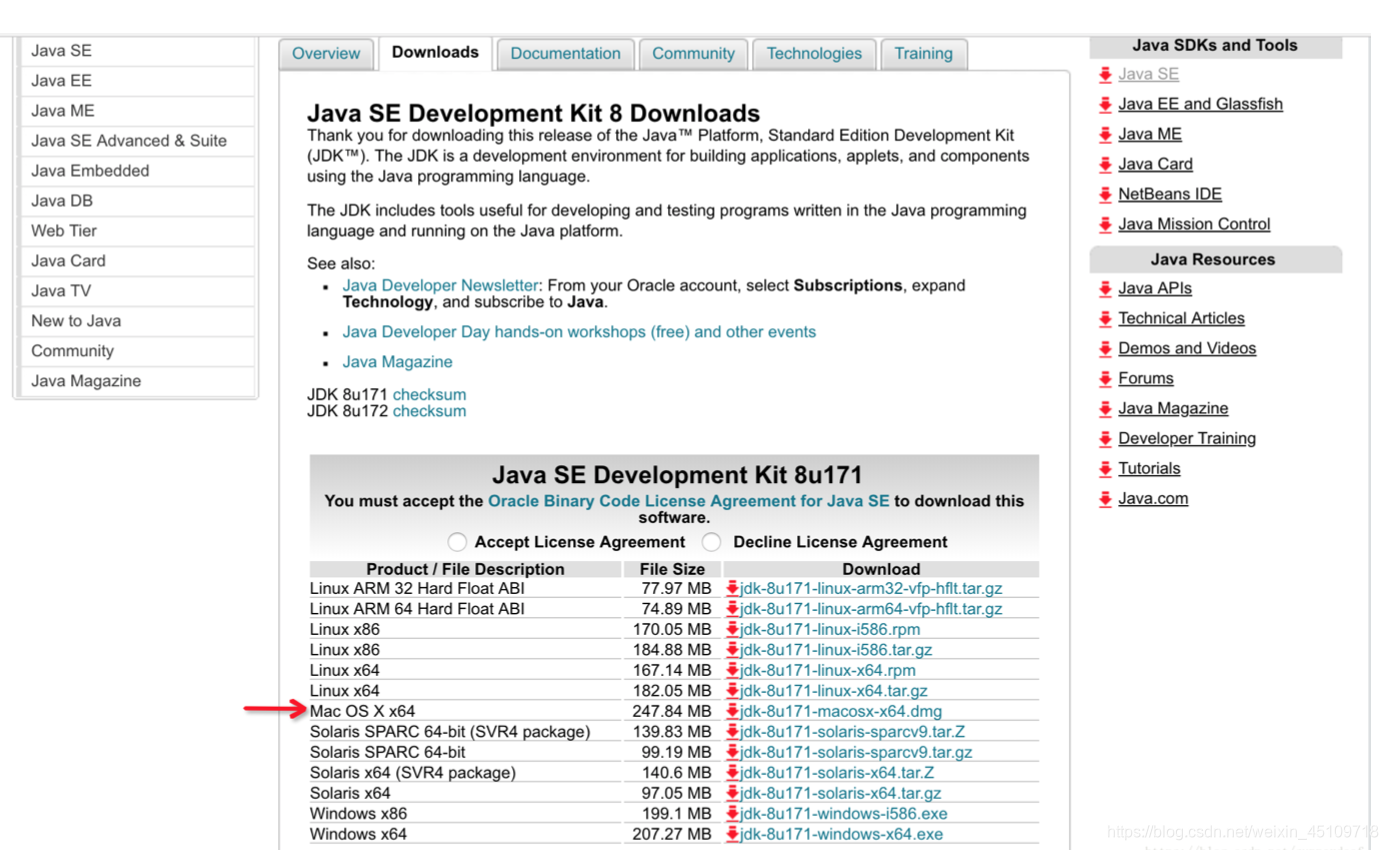This screenshot has height=850, width=1388.
Task: Open Java ME in left navigation
Action: pos(138,111)
